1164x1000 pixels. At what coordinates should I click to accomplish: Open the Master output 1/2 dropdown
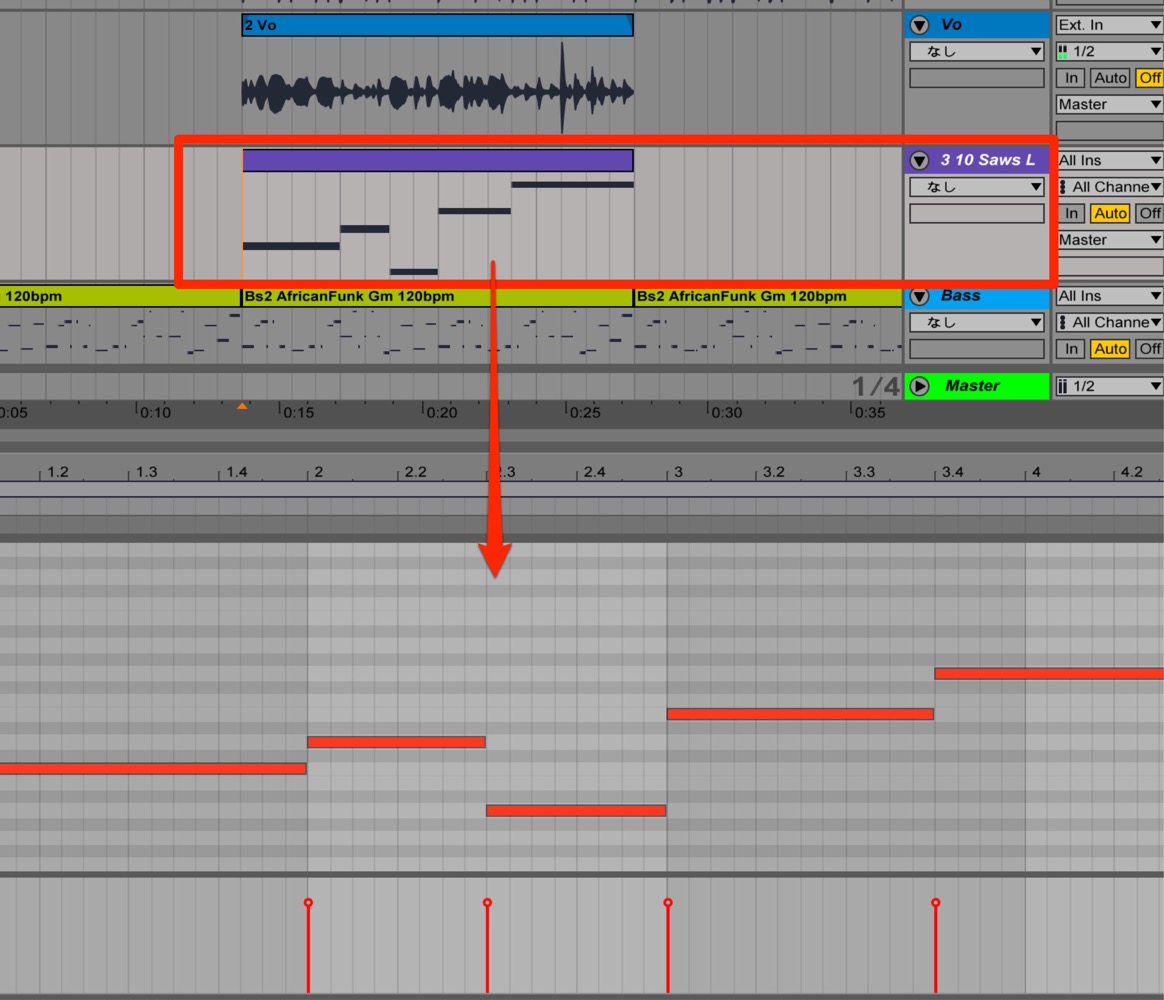[1109, 386]
